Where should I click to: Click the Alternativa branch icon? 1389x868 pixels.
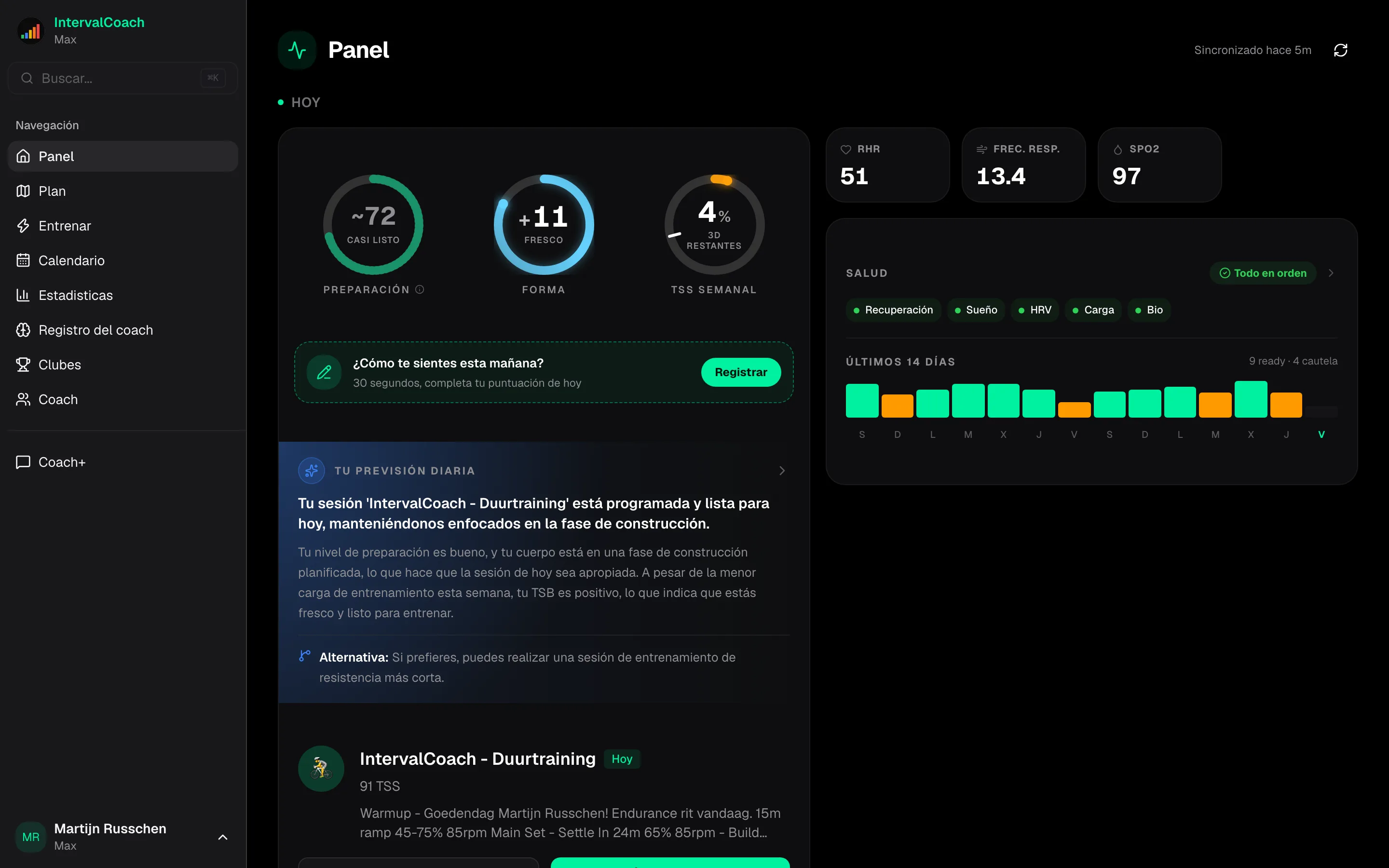click(305, 656)
